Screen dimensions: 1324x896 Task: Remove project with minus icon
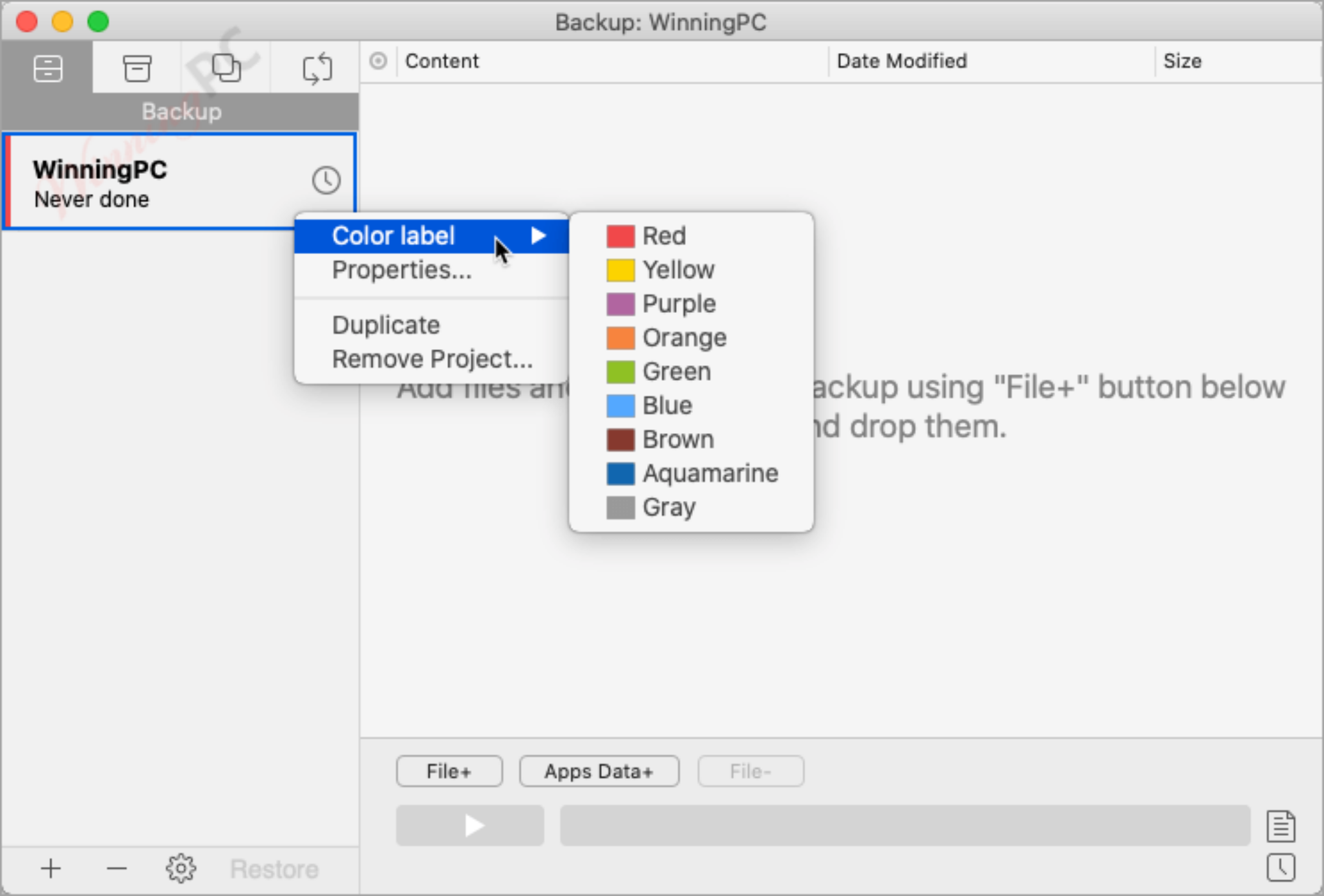click(x=116, y=868)
